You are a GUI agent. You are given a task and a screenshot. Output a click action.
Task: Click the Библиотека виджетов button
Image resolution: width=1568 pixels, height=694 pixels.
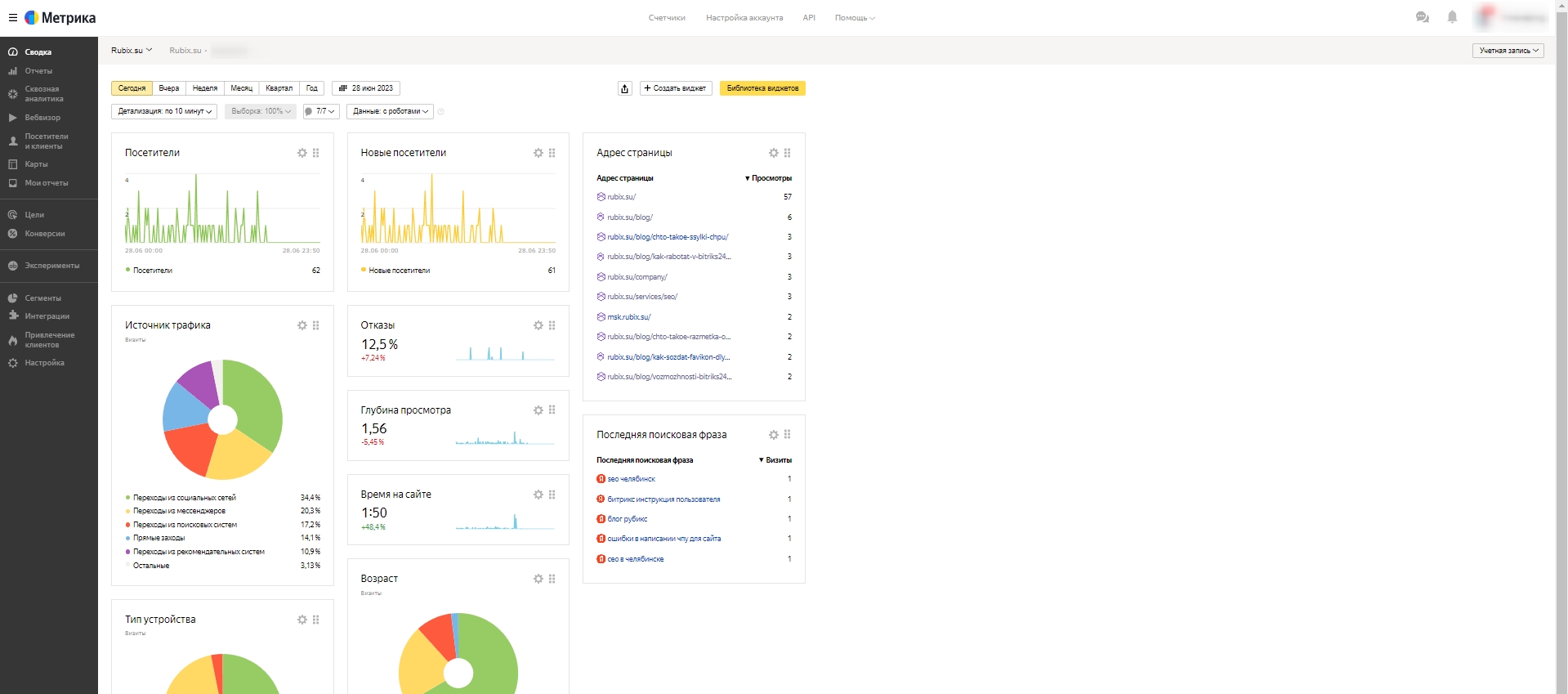pyautogui.click(x=762, y=88)
